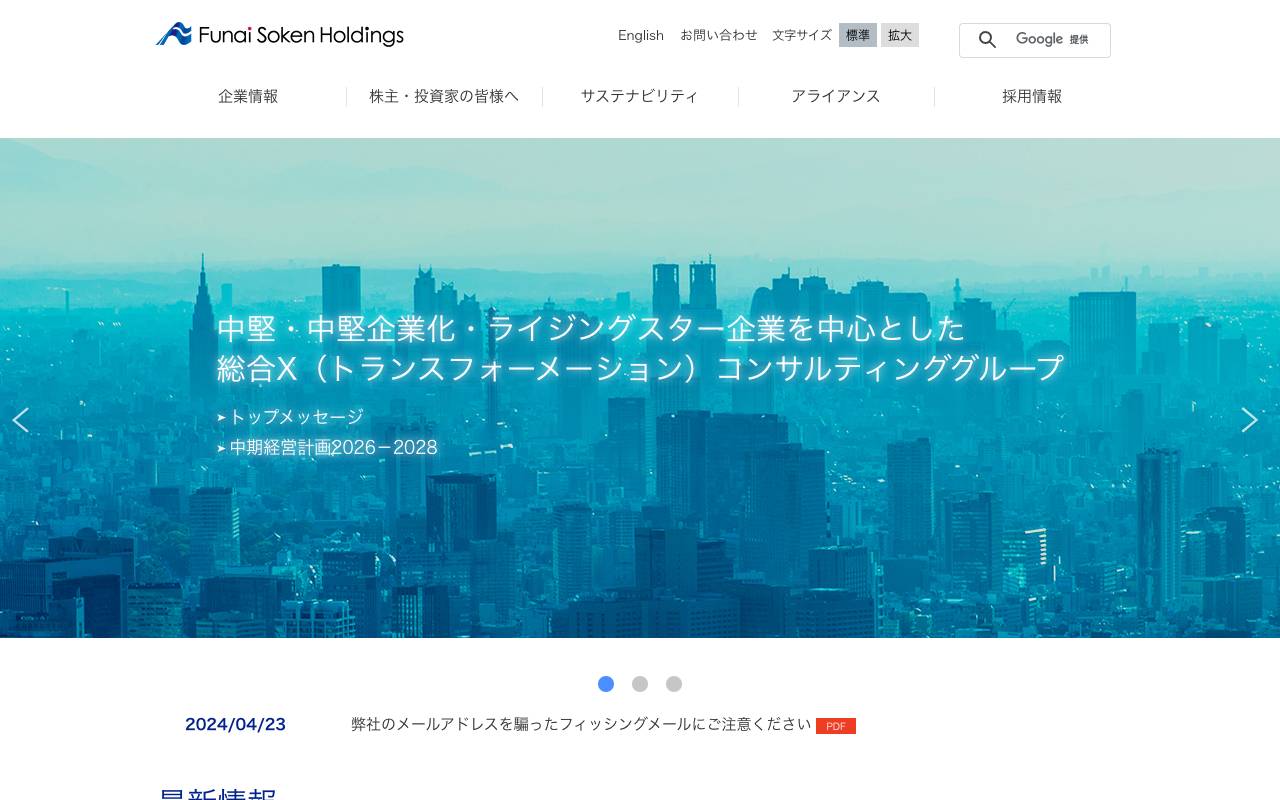This screenshot has height=800, width=1280.
Task: Click the Funai Soken Holdings logo
Action: [279, 34]
